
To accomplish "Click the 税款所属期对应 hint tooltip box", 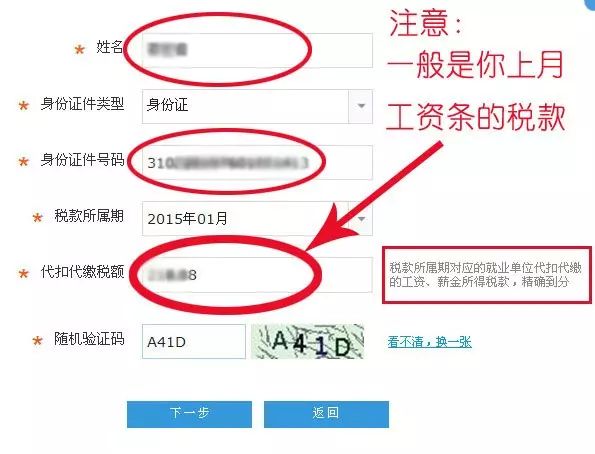I will 487,275.
